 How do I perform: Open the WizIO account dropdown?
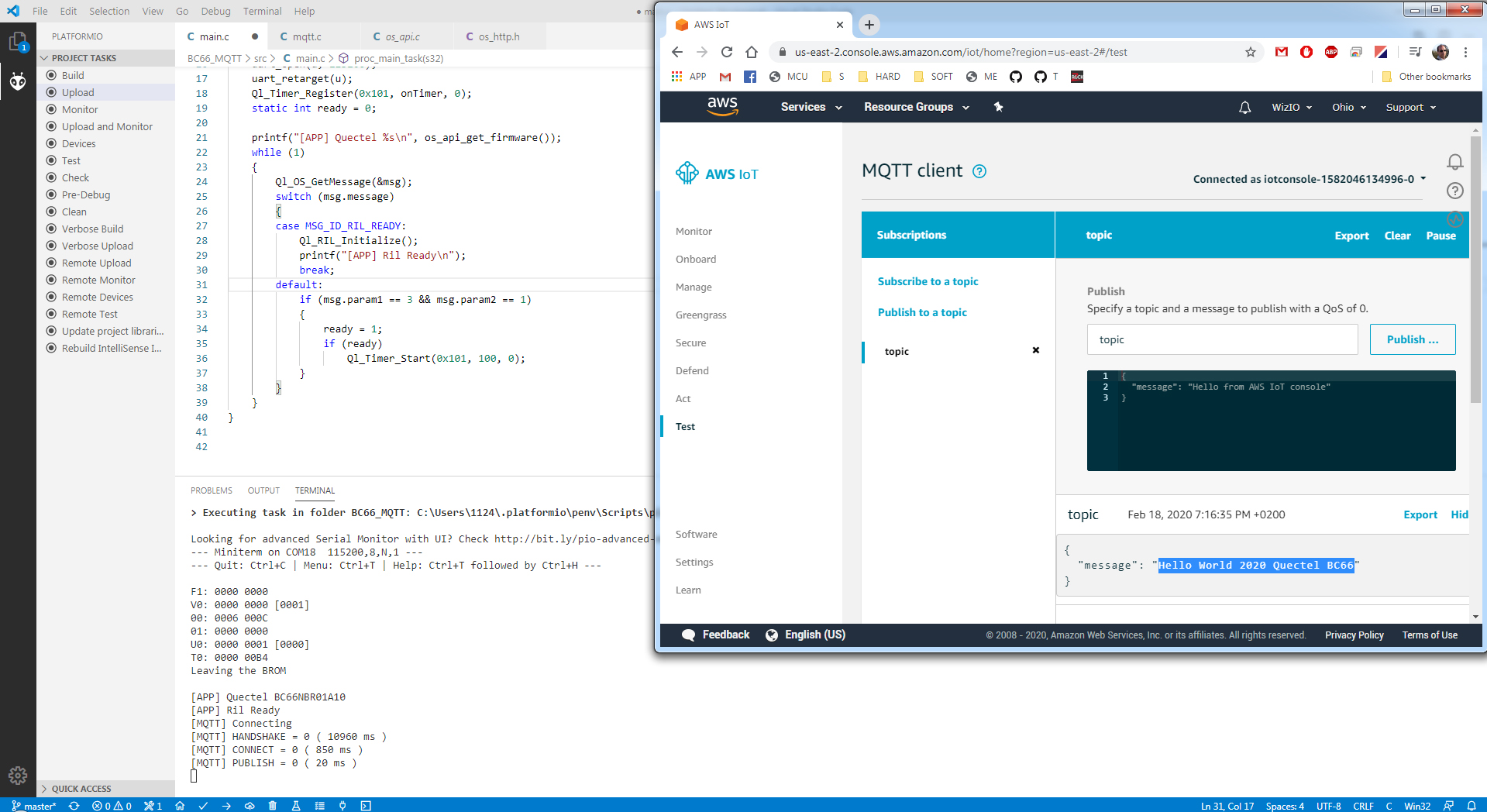1292,108
